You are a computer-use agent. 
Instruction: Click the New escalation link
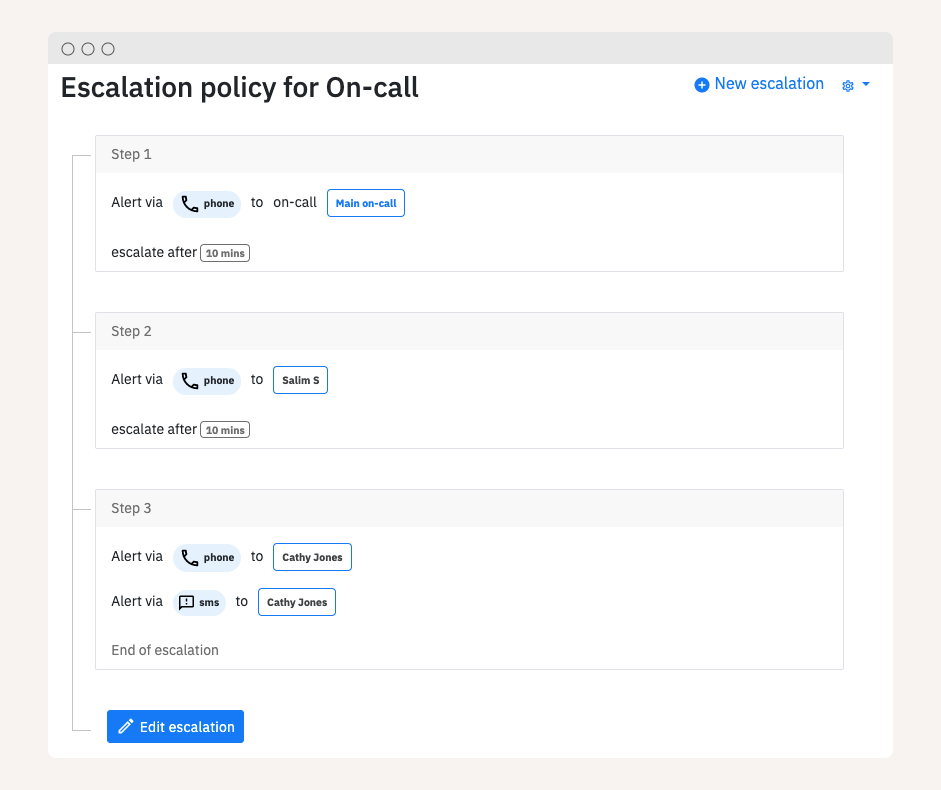coord(769,84)
